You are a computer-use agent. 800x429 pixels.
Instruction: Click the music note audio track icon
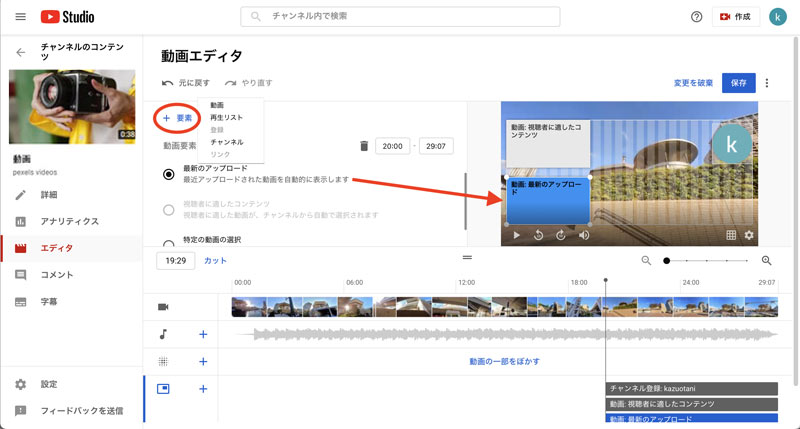click(x=163, y=334)
